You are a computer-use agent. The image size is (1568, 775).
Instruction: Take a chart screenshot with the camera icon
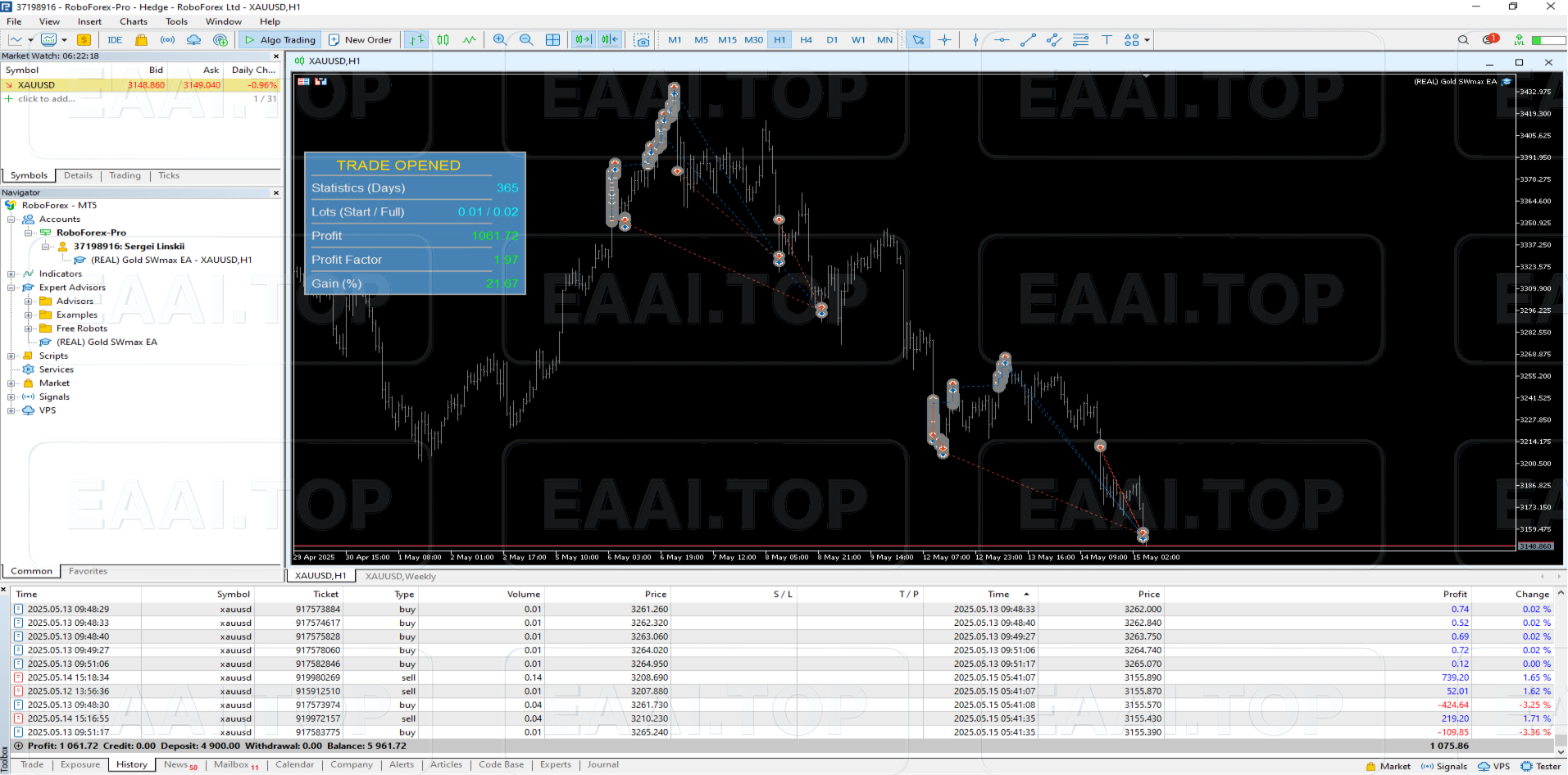click(642, 39)
